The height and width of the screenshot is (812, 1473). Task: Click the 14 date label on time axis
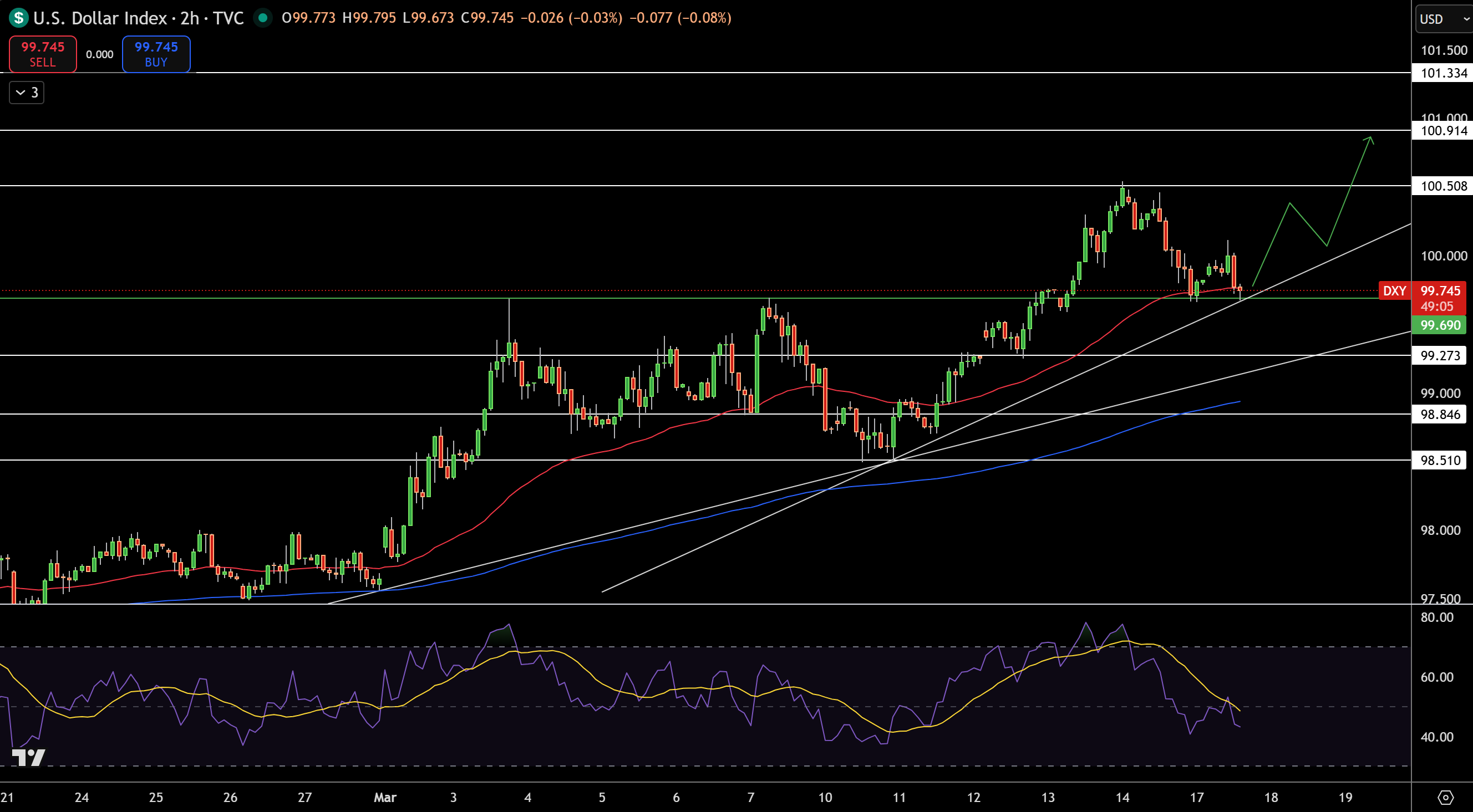(x=1122, y=797)
